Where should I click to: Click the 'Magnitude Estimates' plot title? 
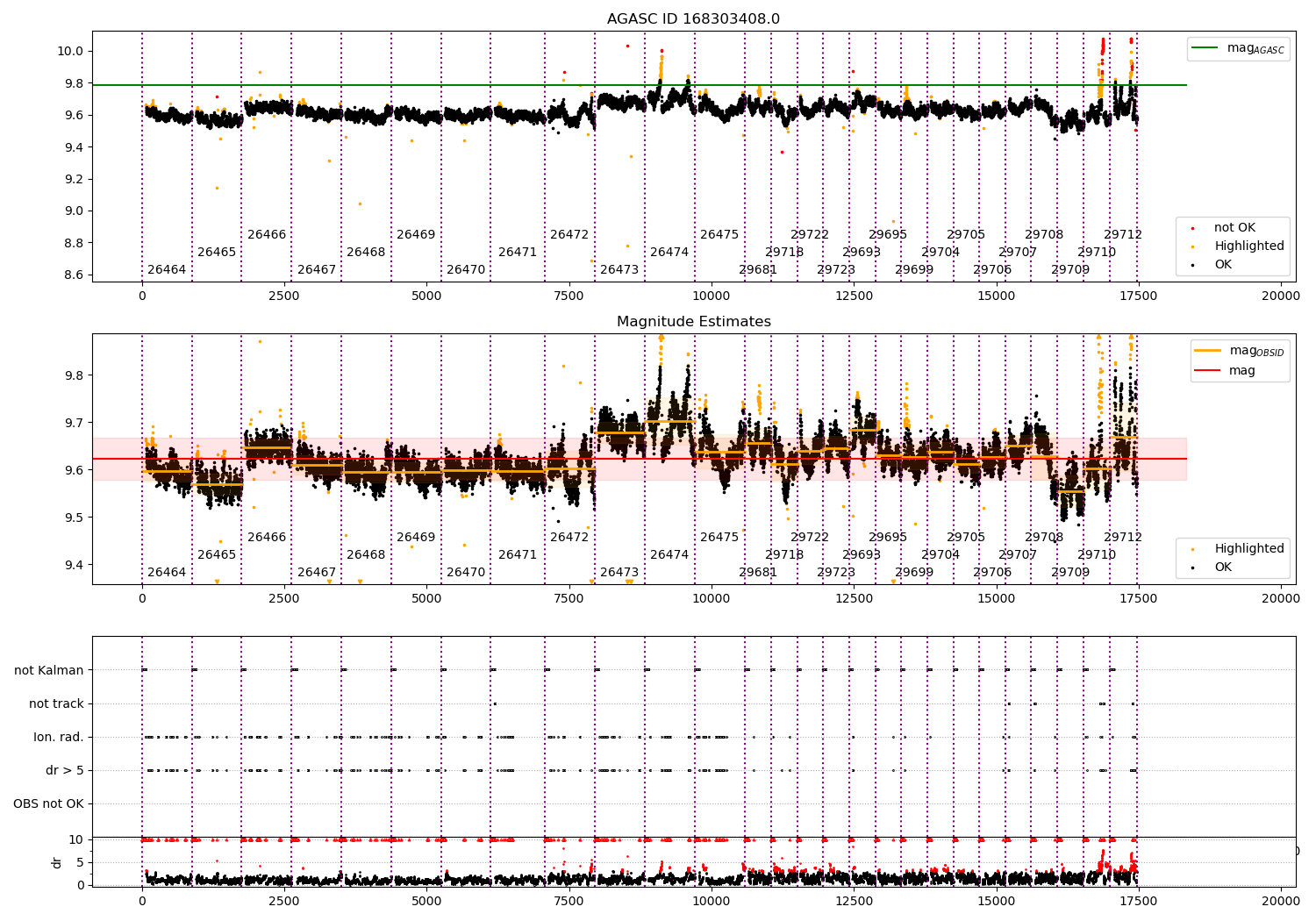coord(693,322)
